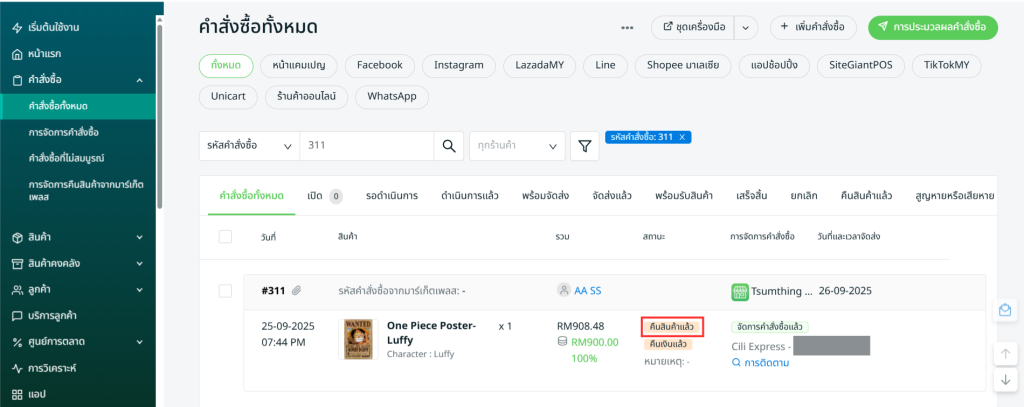Check the checkbox for order #311
This screenshot has width=1024, height=407.
[225, 291]
